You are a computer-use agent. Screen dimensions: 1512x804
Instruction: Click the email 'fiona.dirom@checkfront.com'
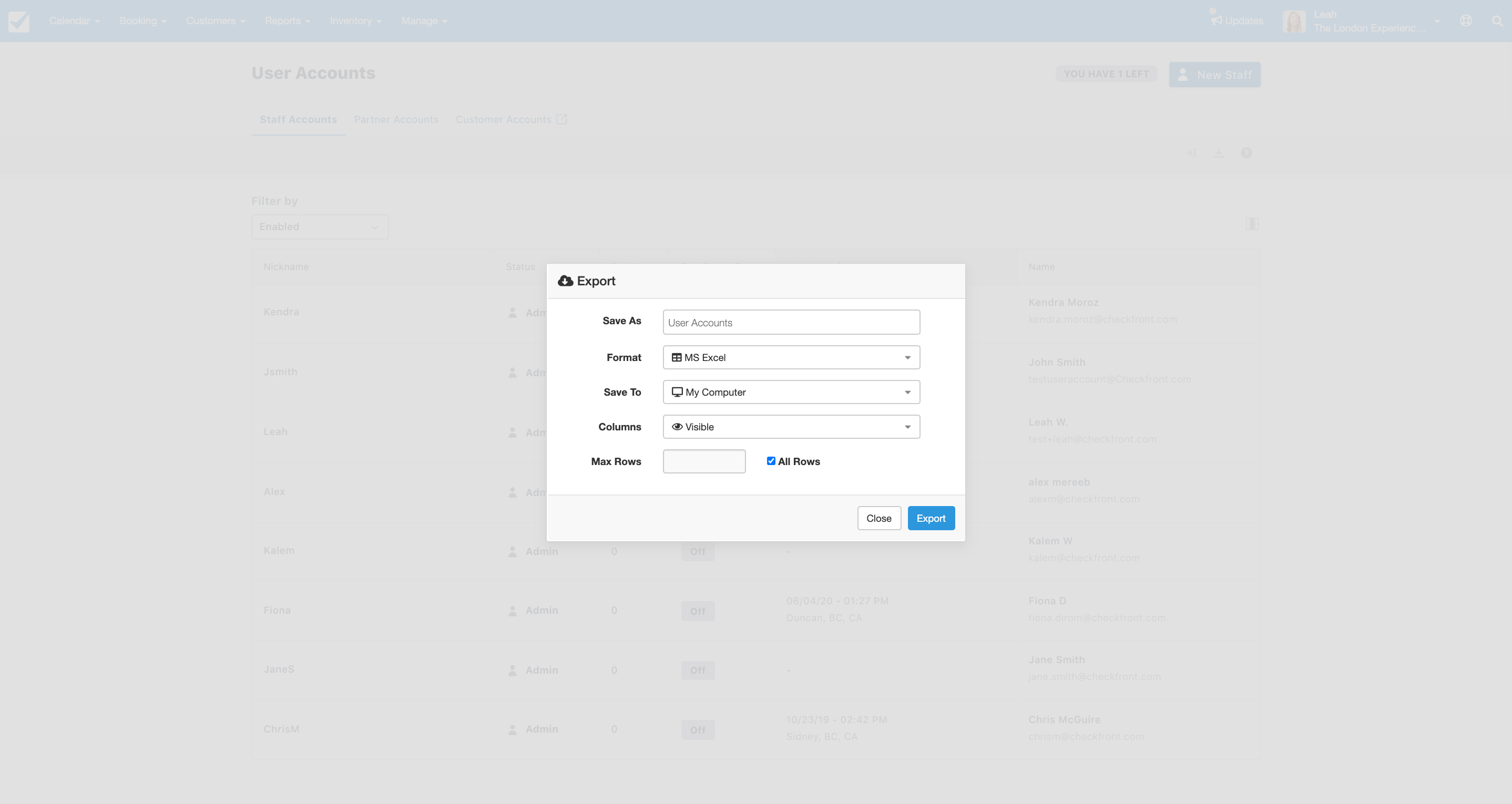click(x=1097, y=619)
